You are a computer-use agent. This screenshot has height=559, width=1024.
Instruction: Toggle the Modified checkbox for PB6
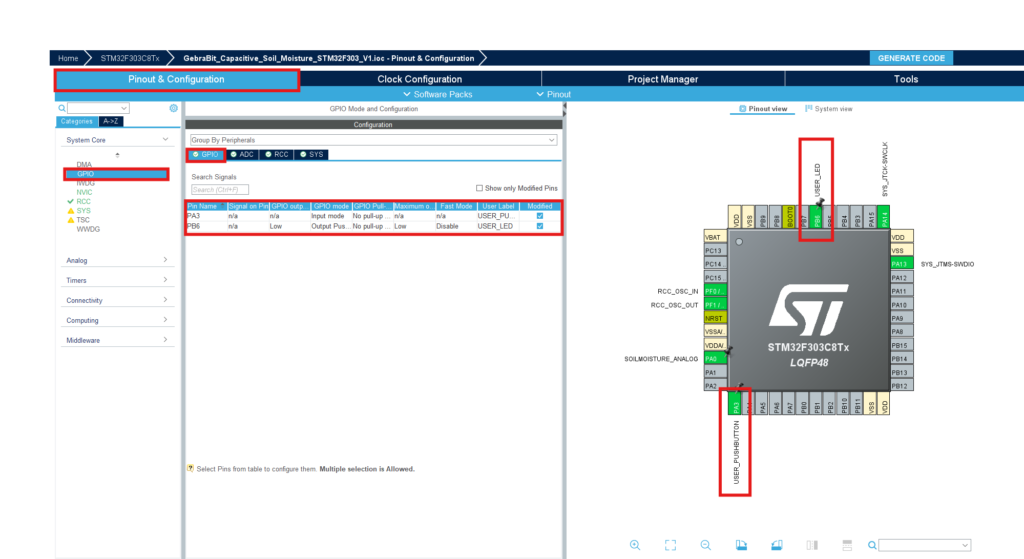click(x=539, y=226)
